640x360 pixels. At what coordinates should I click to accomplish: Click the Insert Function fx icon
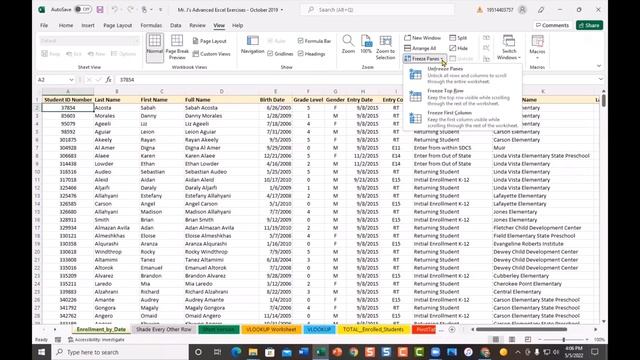pos(109,80)
